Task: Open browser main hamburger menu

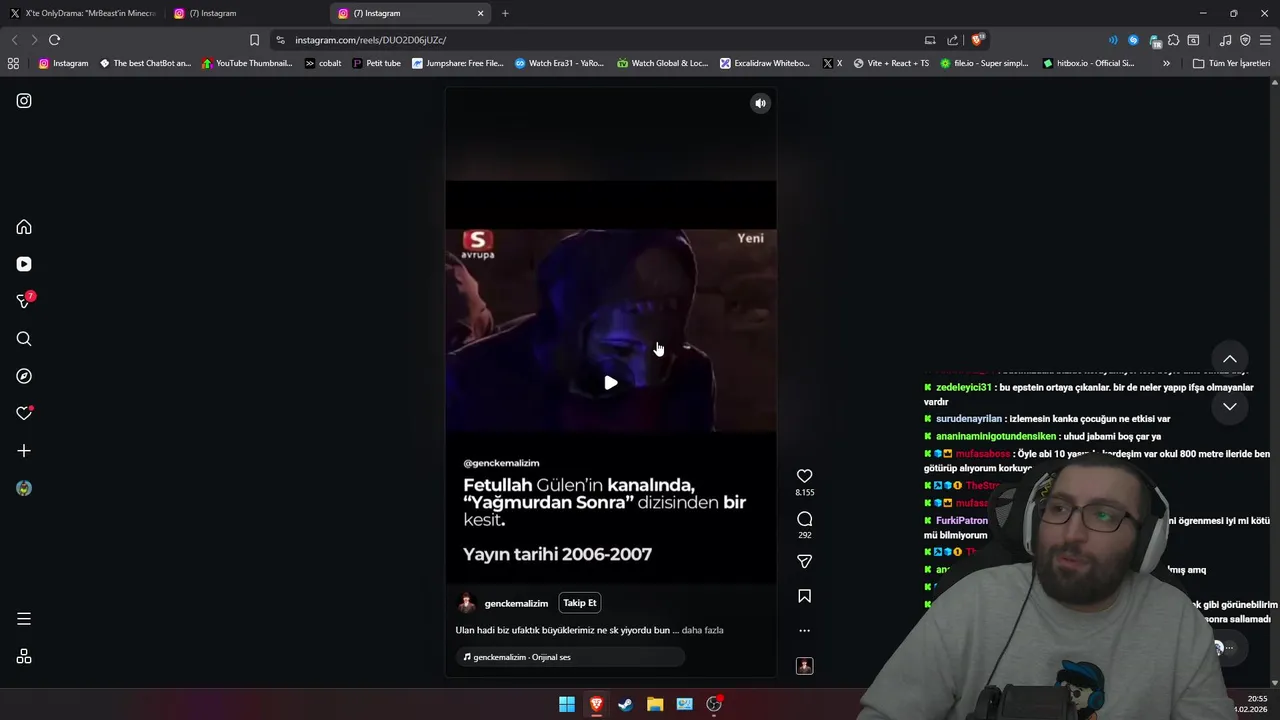Action: [1265, 40]
